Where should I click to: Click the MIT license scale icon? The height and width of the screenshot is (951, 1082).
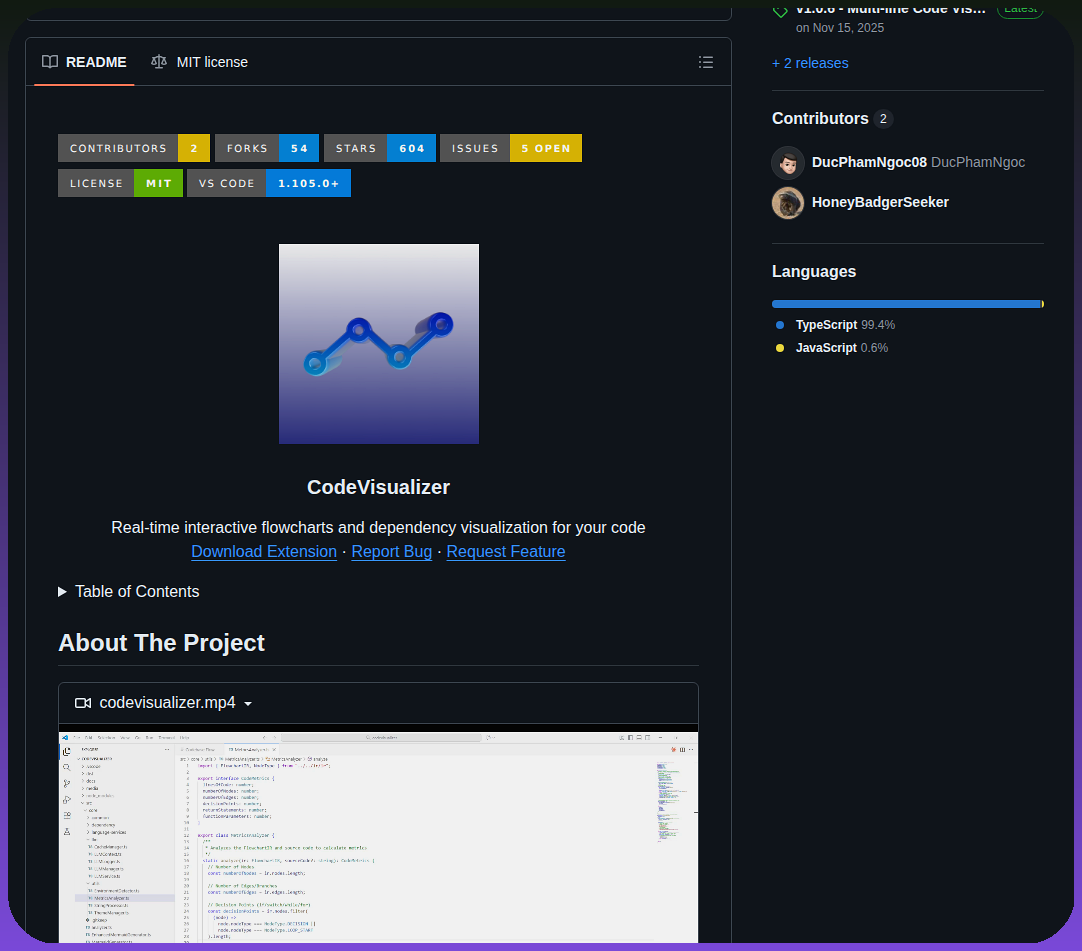tap(159, 62)
